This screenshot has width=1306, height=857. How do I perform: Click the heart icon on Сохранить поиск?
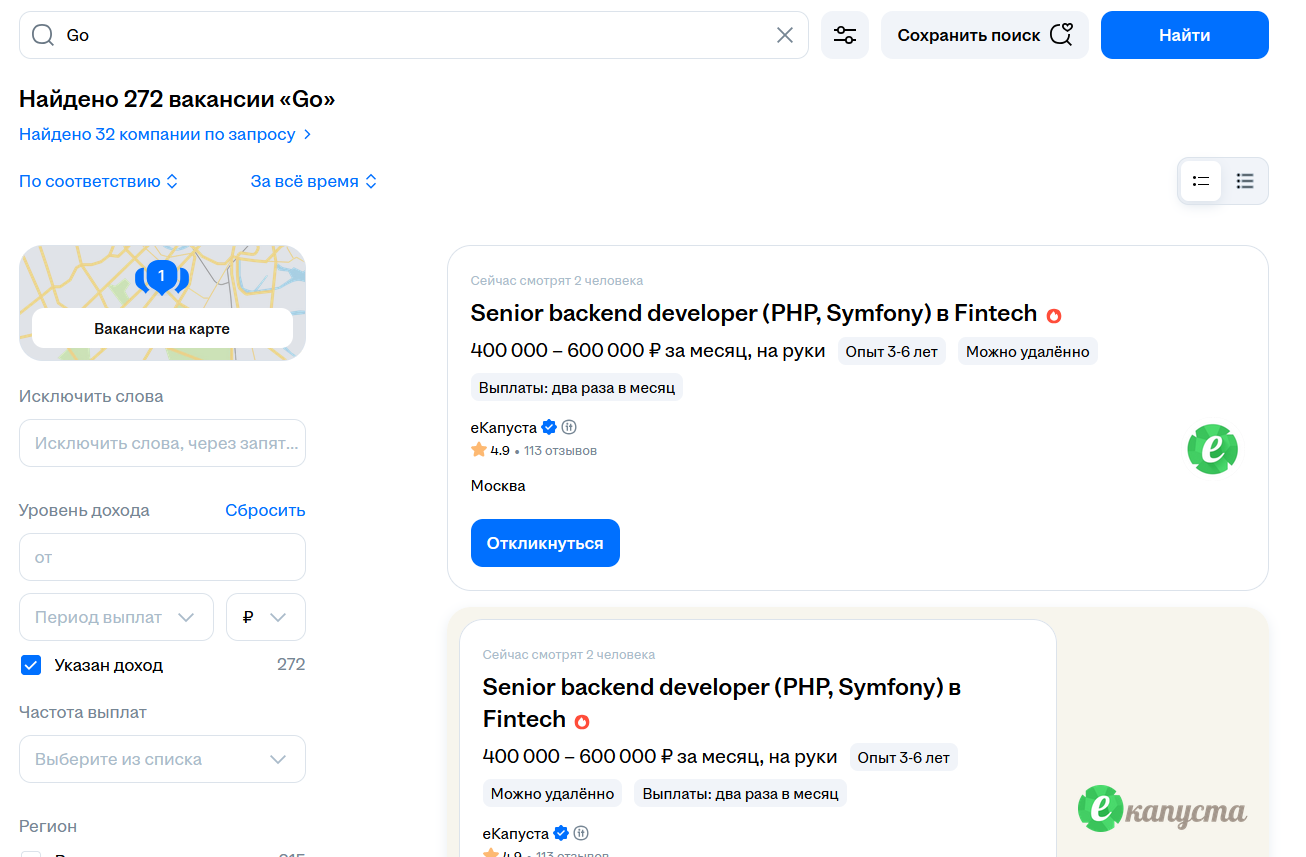pos(1062,33)
